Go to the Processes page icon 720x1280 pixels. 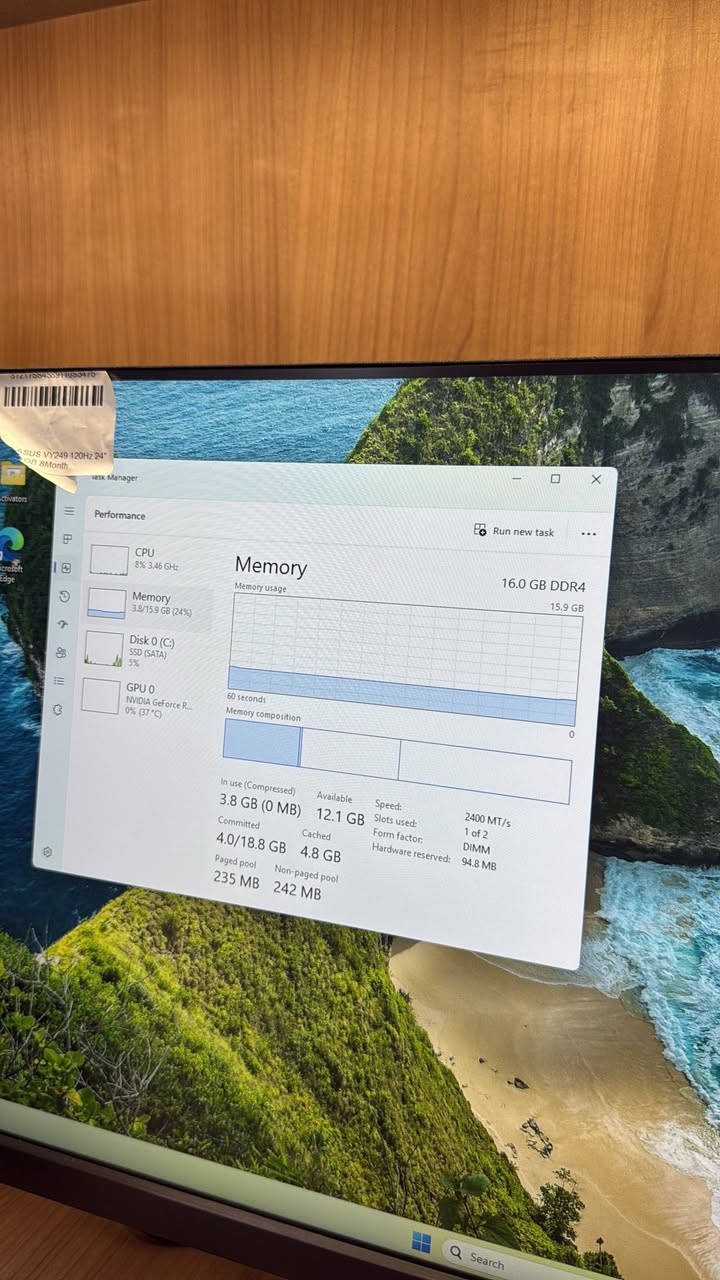click(x=68, y=539)
